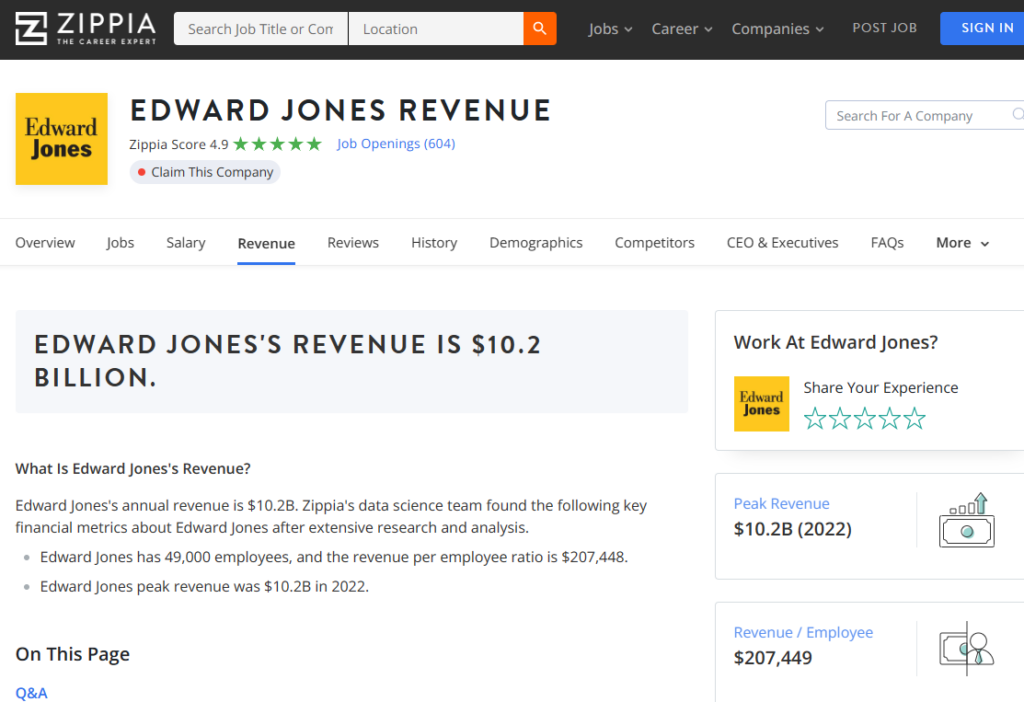Switch to the CEO & Executives tab
1024x702 pixels.
[x=782, y=243]
